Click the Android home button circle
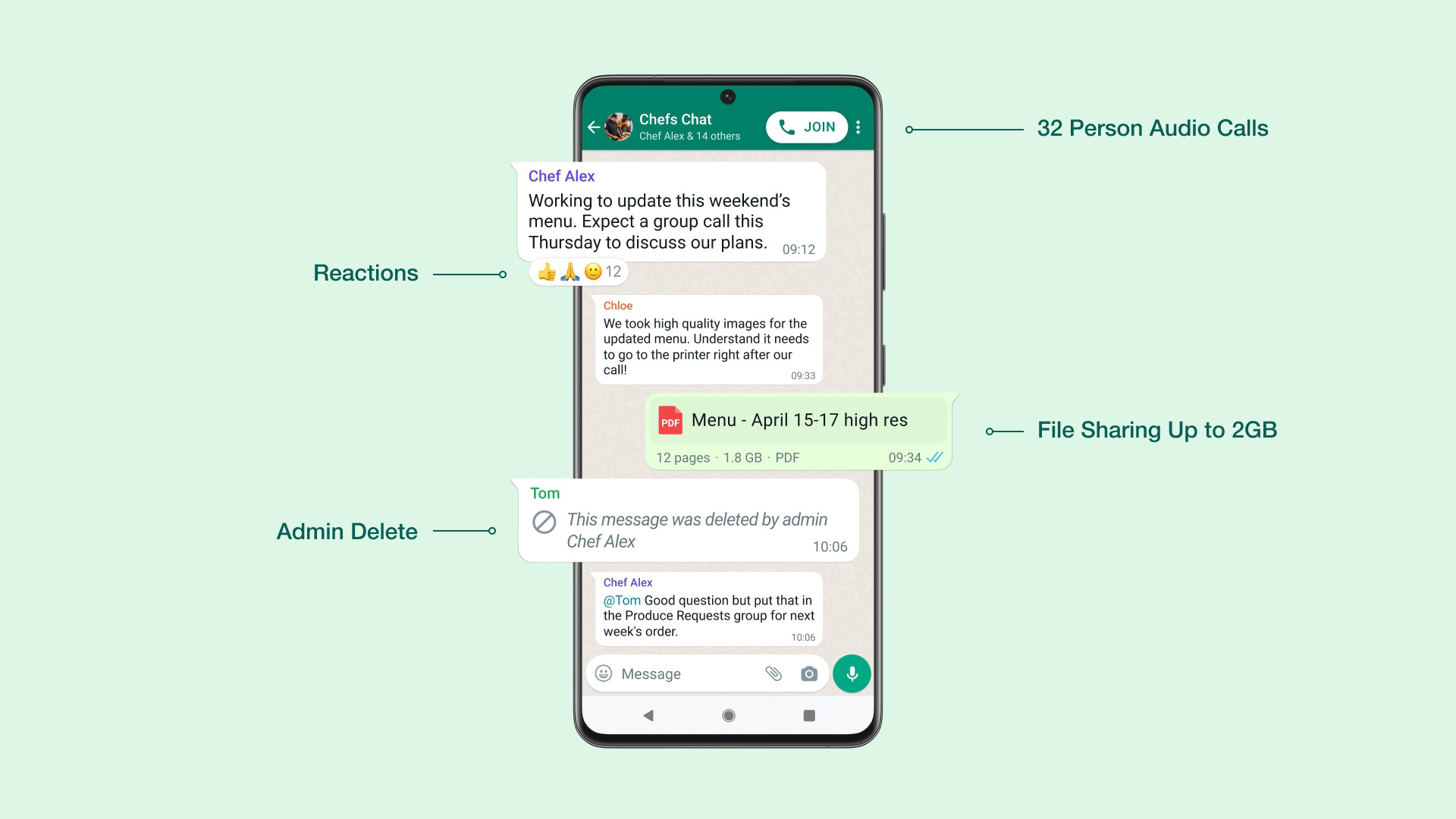Image resolution: width=1456 pixels, height=819 pixels. point(727,714)
